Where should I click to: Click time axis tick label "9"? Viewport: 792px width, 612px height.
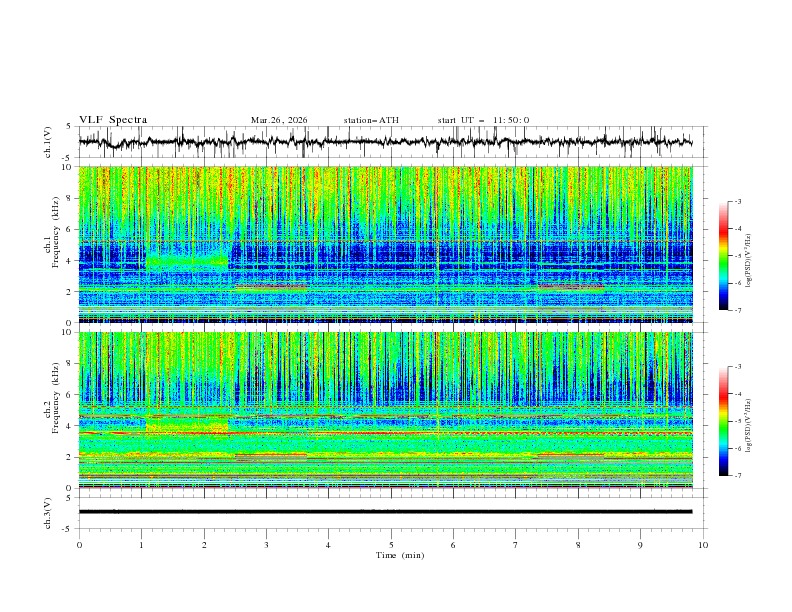click(x=640, y=545)
